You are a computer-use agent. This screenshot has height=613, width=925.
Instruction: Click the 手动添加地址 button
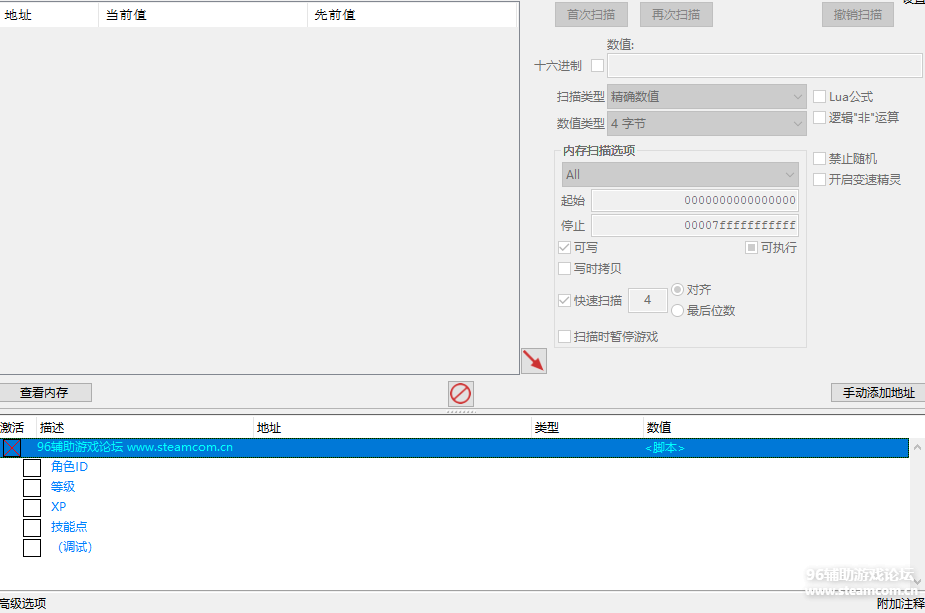tap(876, 393)
